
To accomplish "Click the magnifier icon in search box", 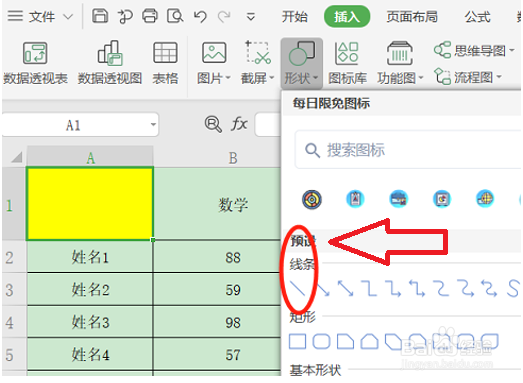I will pyautogui.click(x=313, y=150).
